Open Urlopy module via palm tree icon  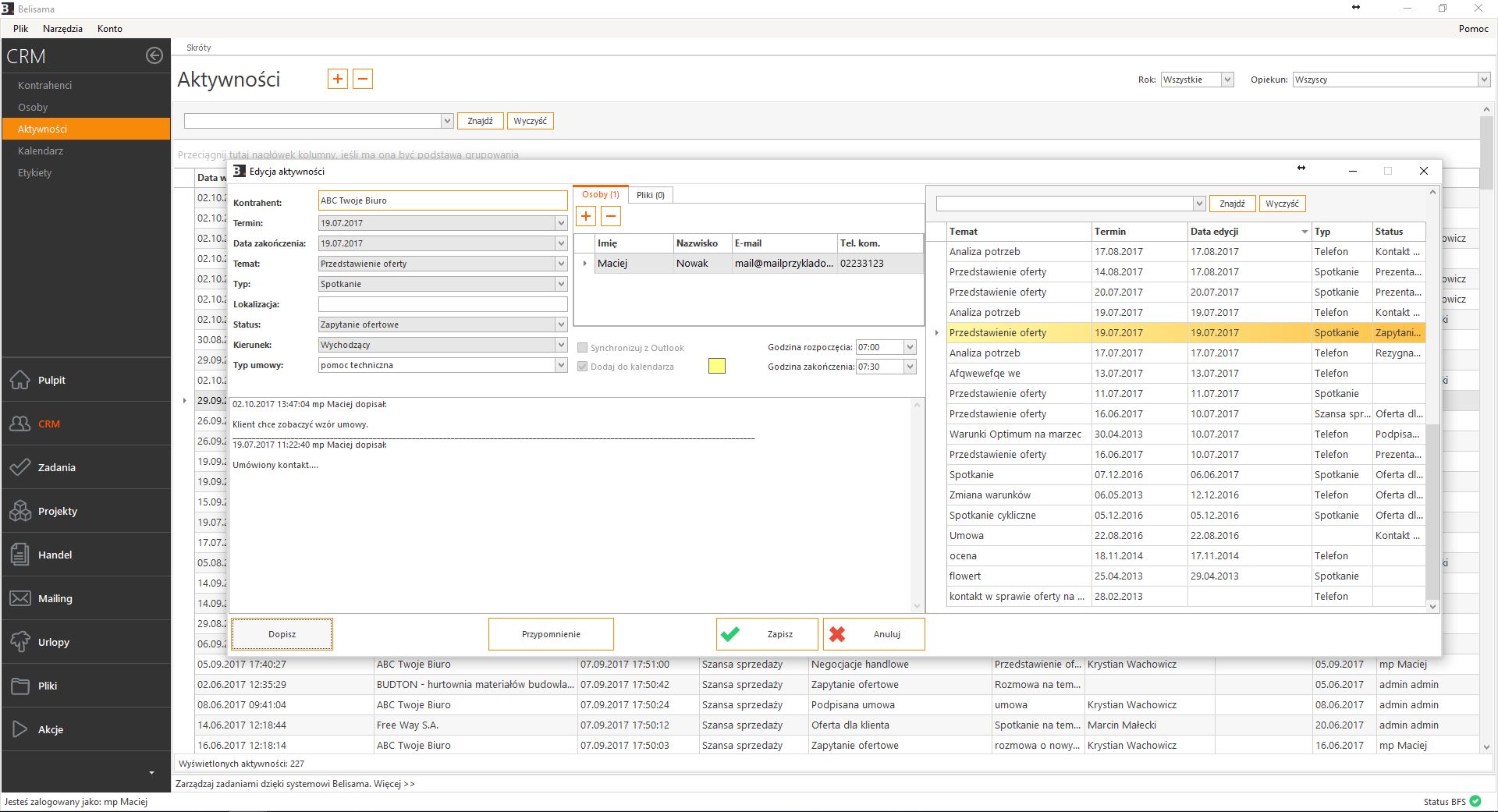pyautogui.click(x=20, y=642)
